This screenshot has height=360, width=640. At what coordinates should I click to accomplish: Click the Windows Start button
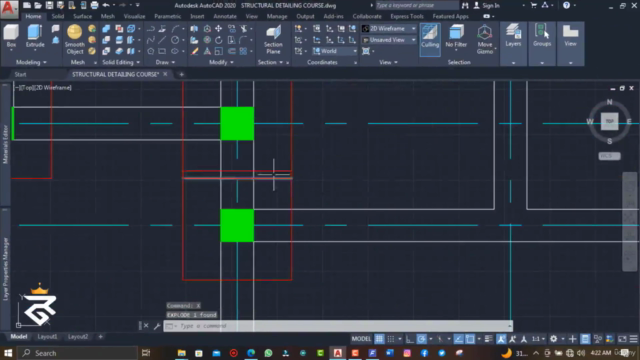tap(8, 353)
